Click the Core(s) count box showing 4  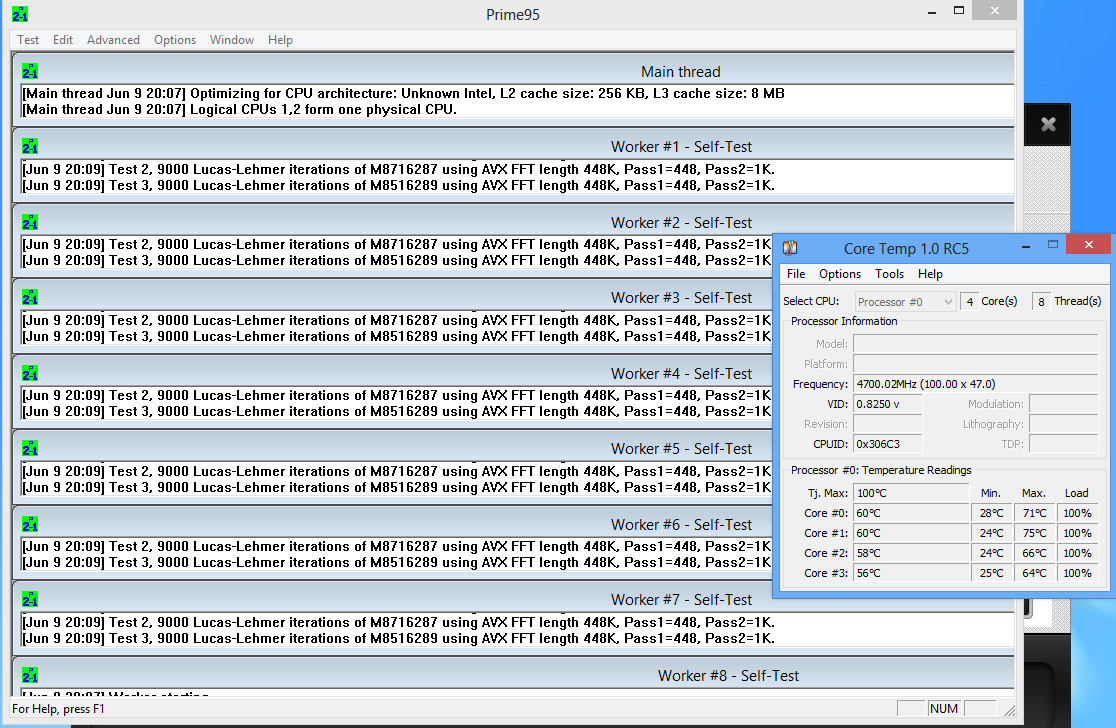click(x=969, y=302)
